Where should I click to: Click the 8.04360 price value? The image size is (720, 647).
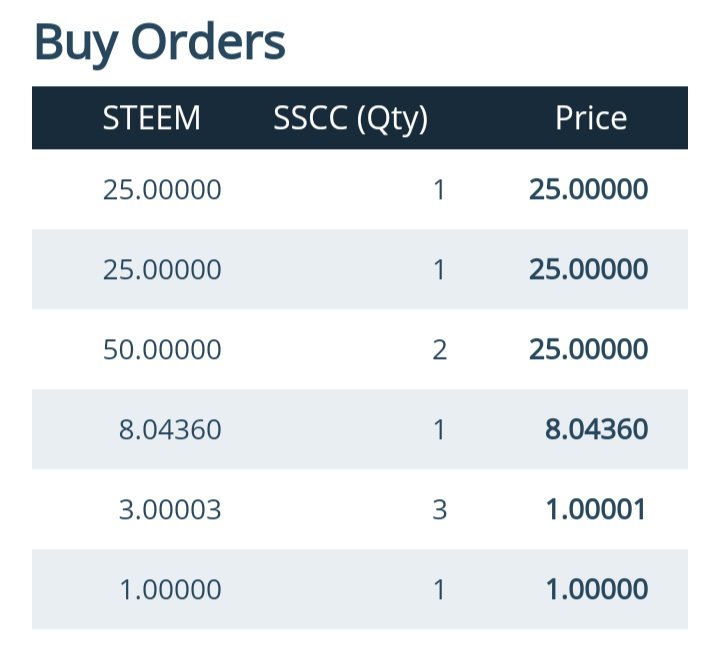tap(596, 429)
